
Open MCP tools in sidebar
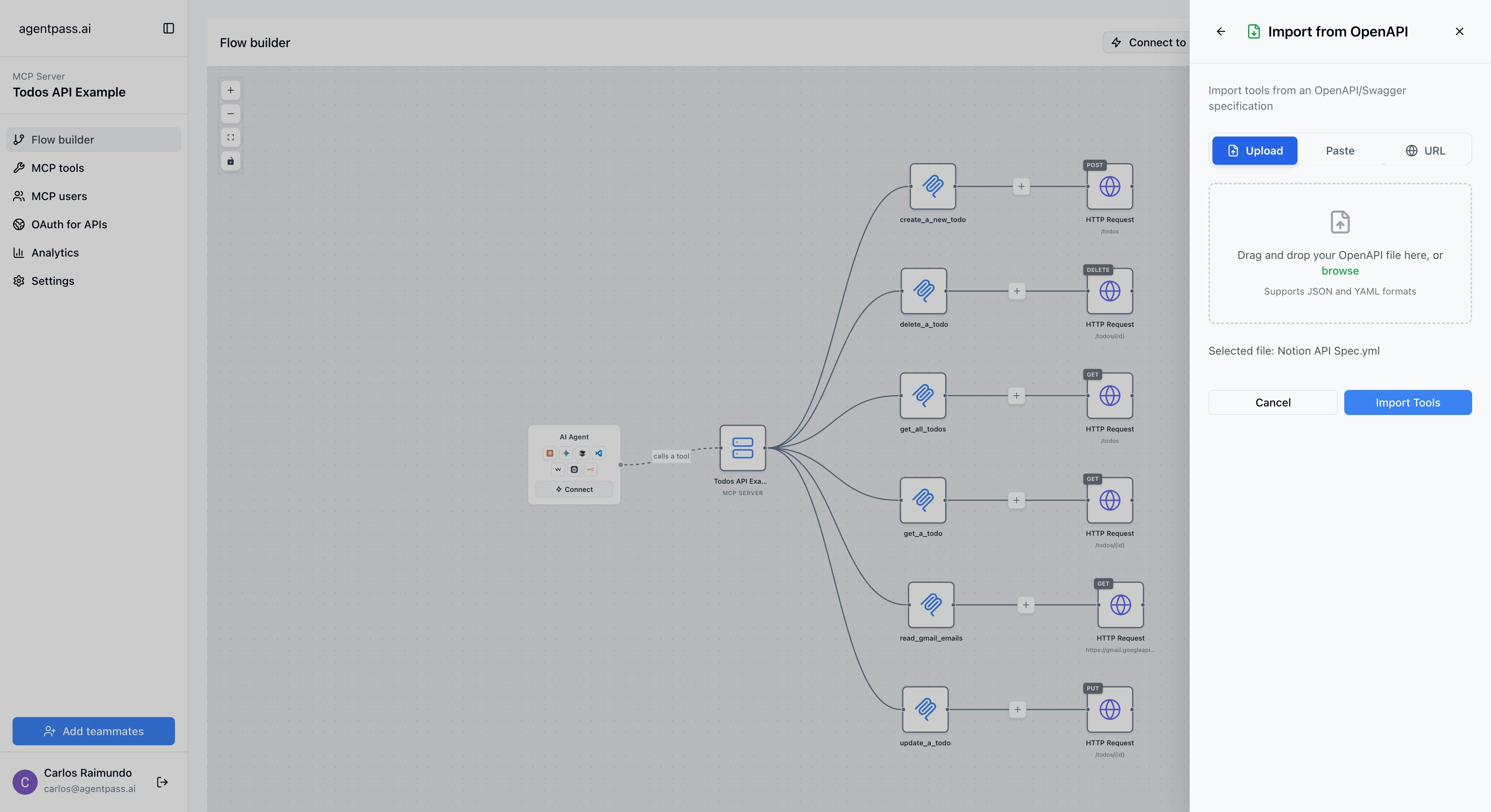click(x=57, y=168)
